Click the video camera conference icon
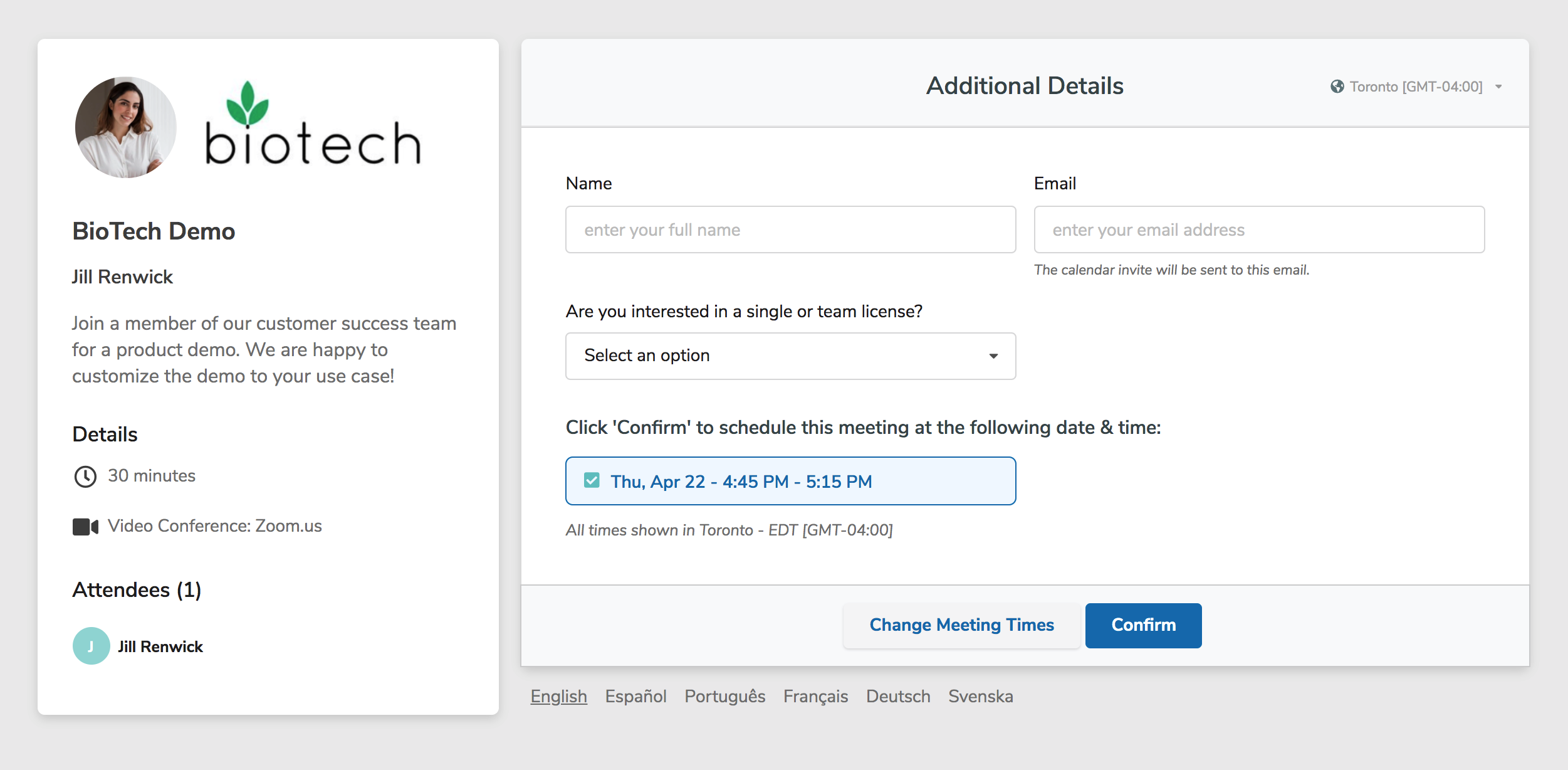This screenshot has height=770, width=1568. point(85,527)
